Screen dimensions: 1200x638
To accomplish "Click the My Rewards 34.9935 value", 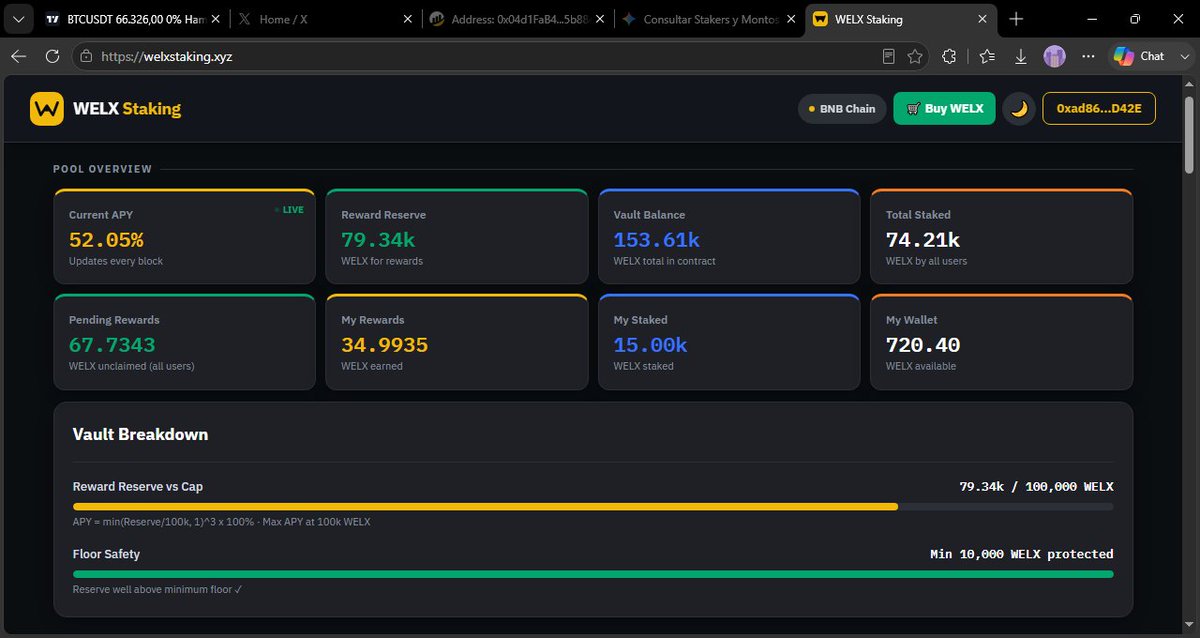I will click(384, 345).
